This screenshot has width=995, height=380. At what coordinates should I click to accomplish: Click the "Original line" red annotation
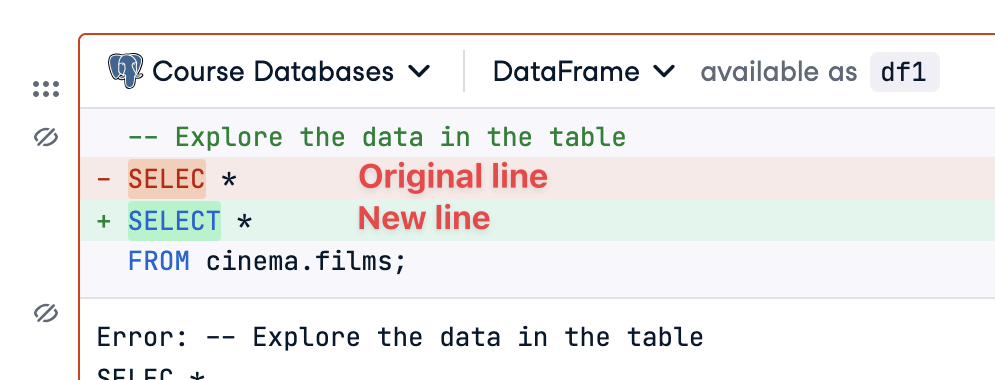pyautogui.click(x=453, y=176)
